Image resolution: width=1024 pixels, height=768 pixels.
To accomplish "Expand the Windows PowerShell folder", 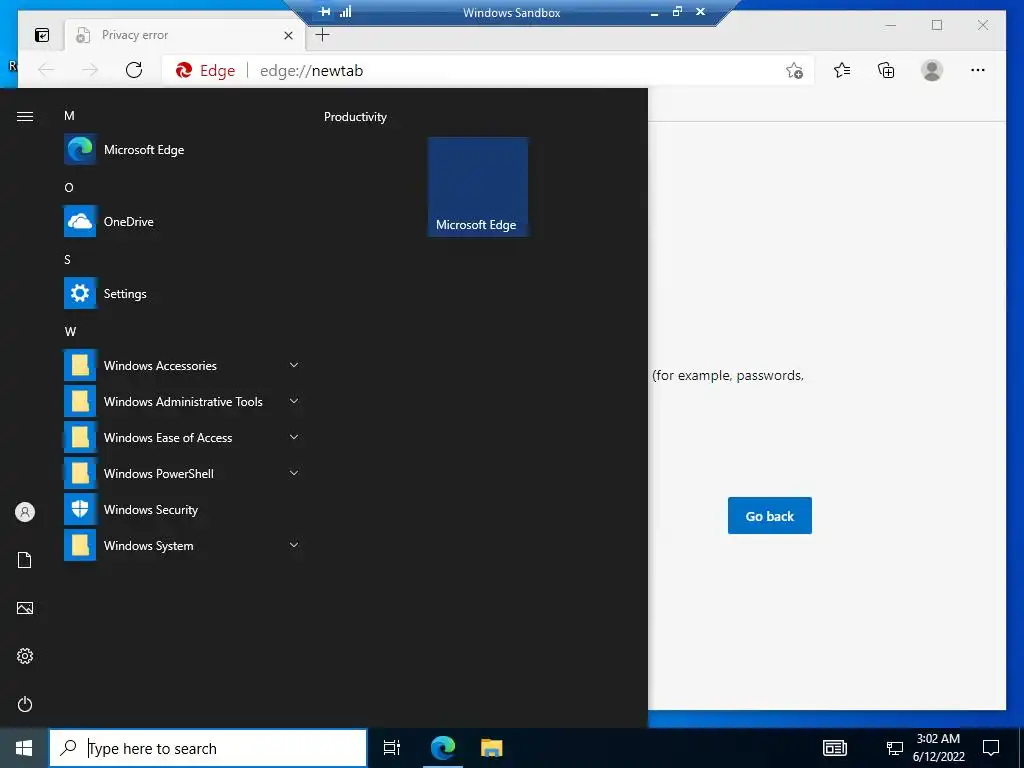I will point(182,473).
